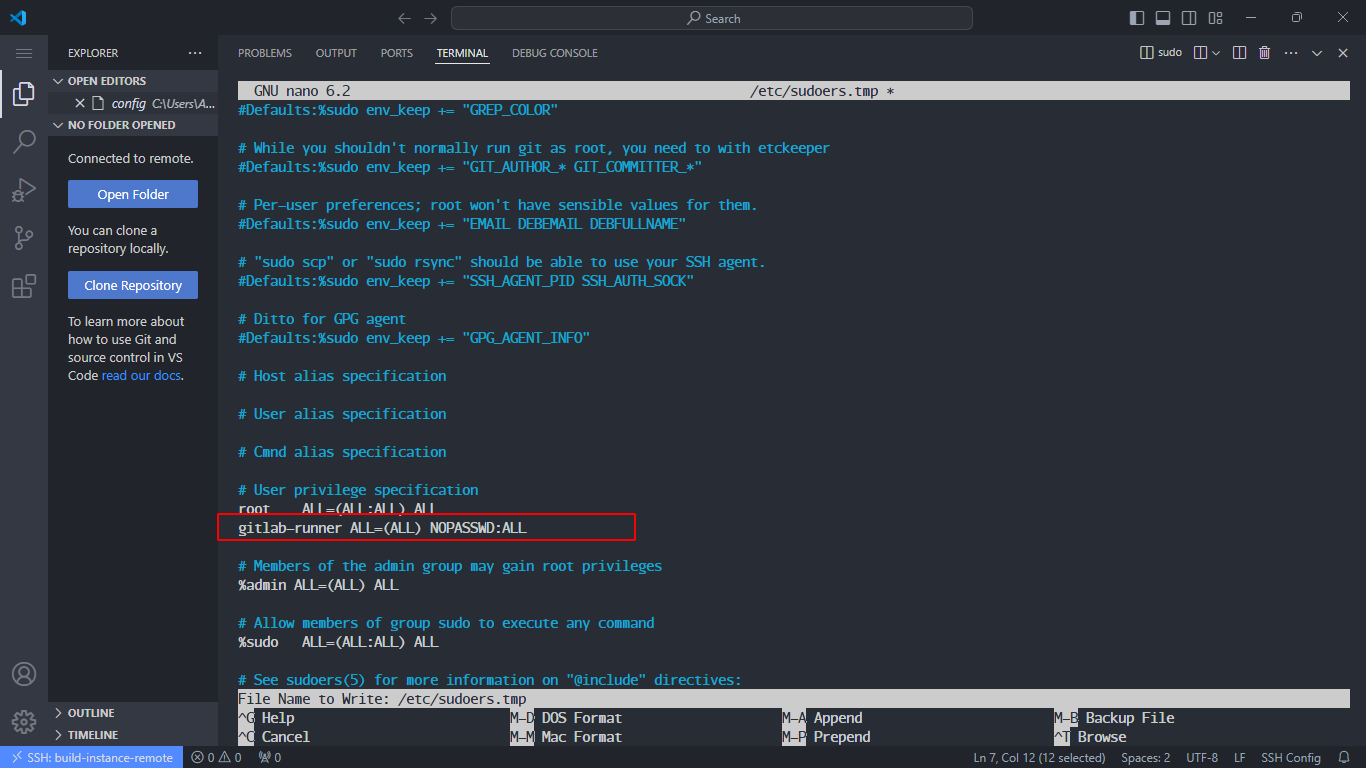Viewport: 1366px width, 768px height.
Task: Click the Mac Format option
Action: [x=582, y=737]
